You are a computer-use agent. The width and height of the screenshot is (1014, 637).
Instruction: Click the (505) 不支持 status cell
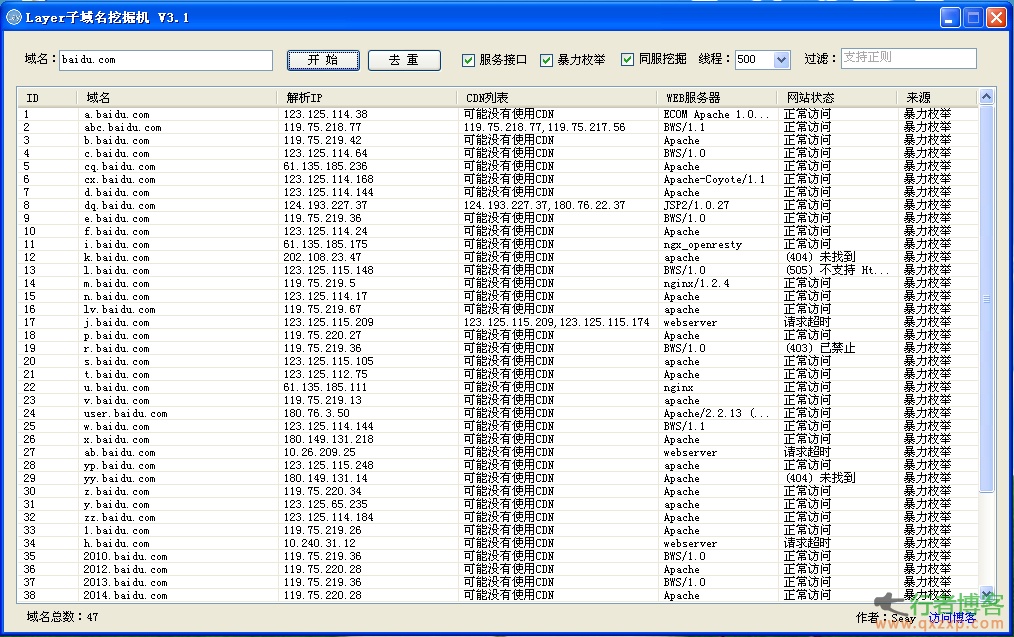pyautogui.click(x=837, y=270)
